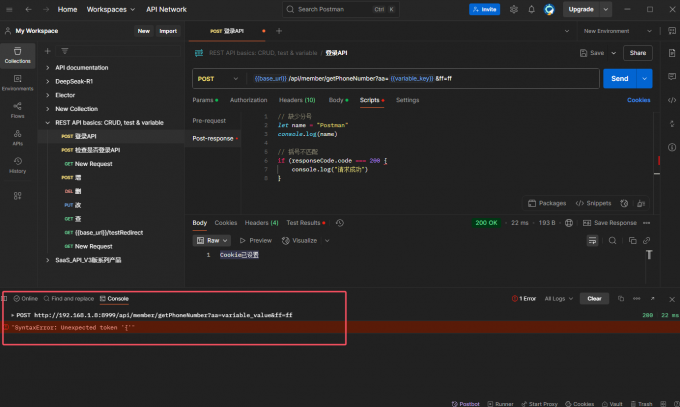Click the hamburger menu icon
The width and height of the screenshot is (680, 407).
tap(9, 9)
